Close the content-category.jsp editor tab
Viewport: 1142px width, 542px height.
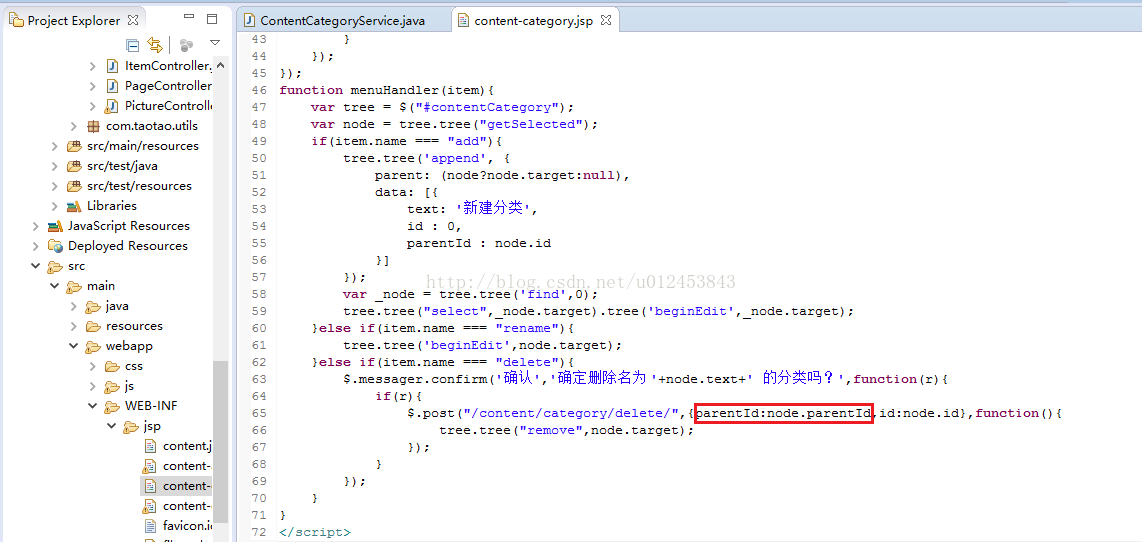605,20
